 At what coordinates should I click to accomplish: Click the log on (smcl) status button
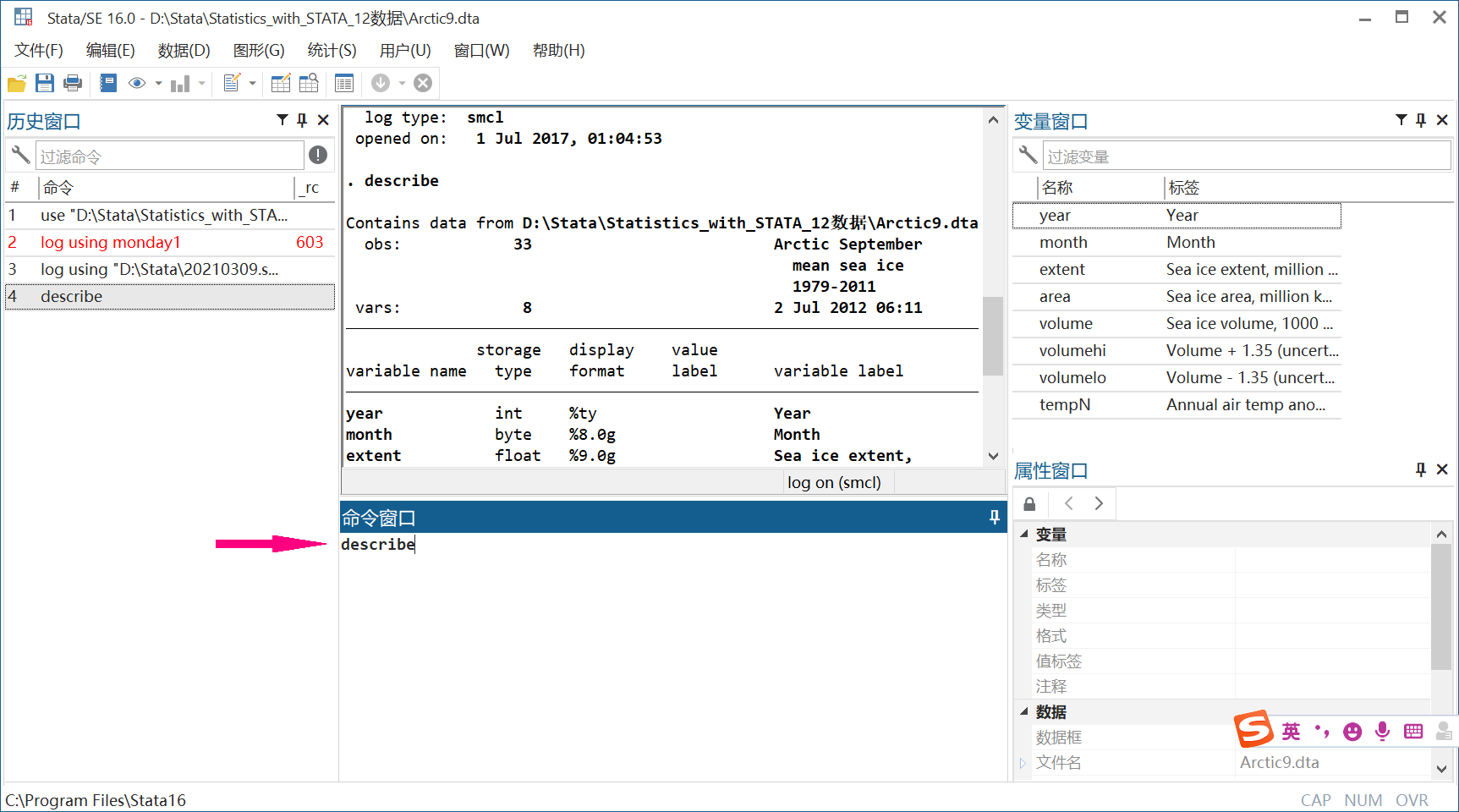click(x=834, y=482)
